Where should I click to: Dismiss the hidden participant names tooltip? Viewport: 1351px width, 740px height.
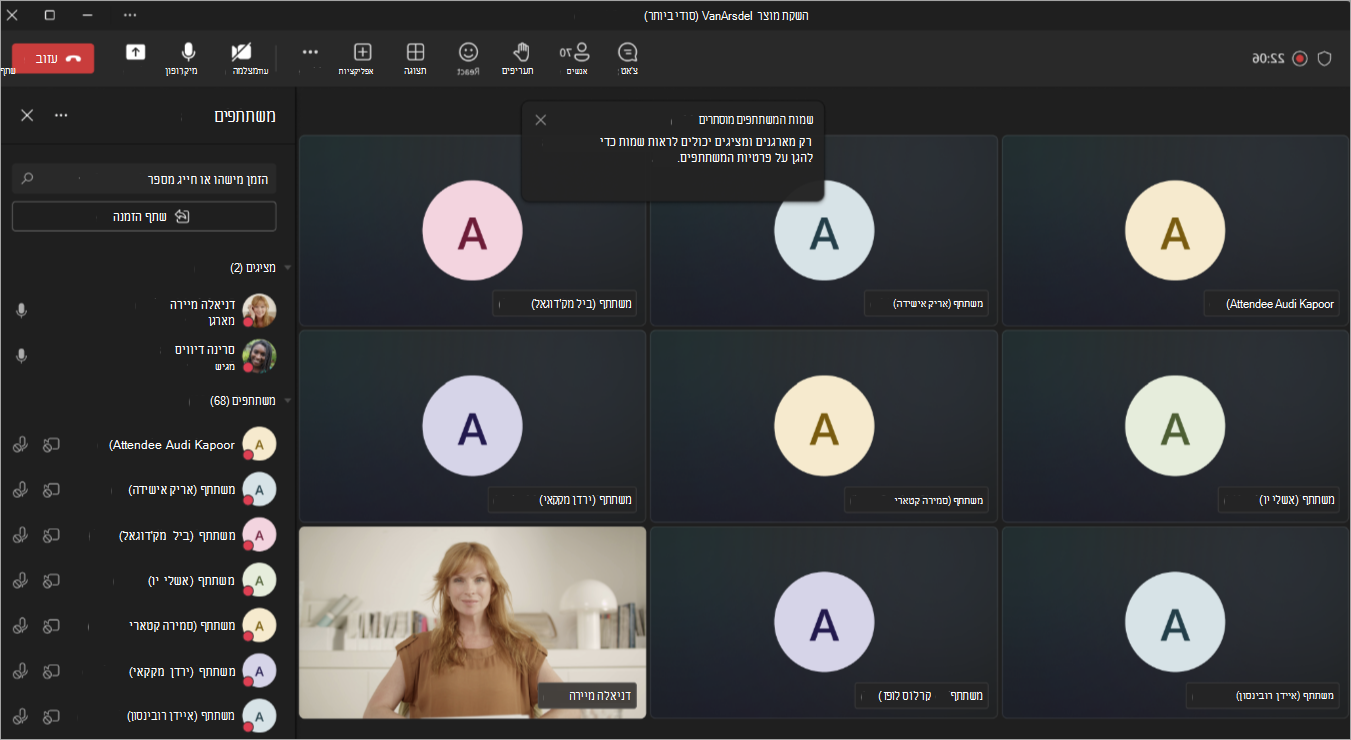(541, 120)
